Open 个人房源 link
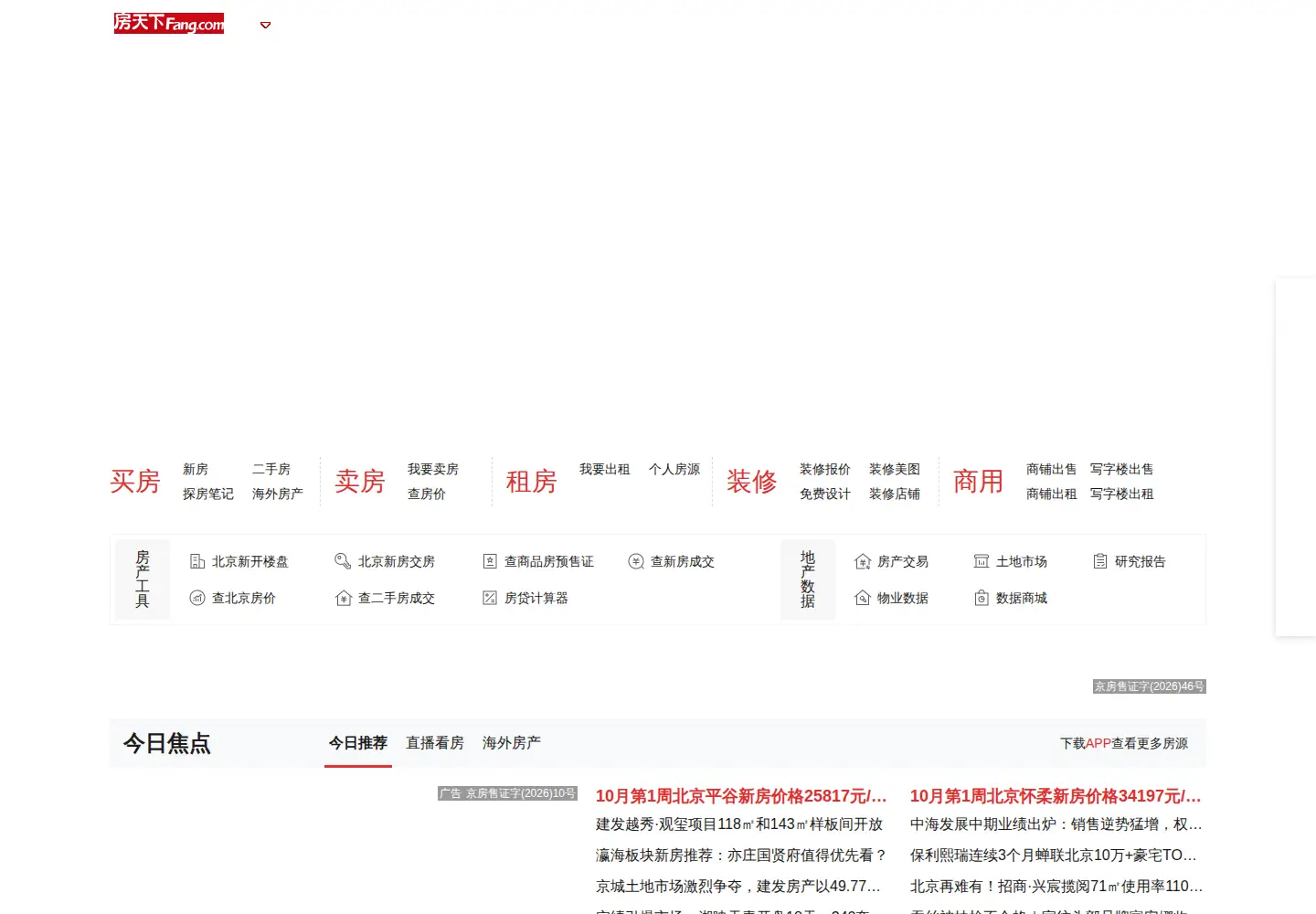The height and width of the screenshot is (914, 1316). coord(674,469)
